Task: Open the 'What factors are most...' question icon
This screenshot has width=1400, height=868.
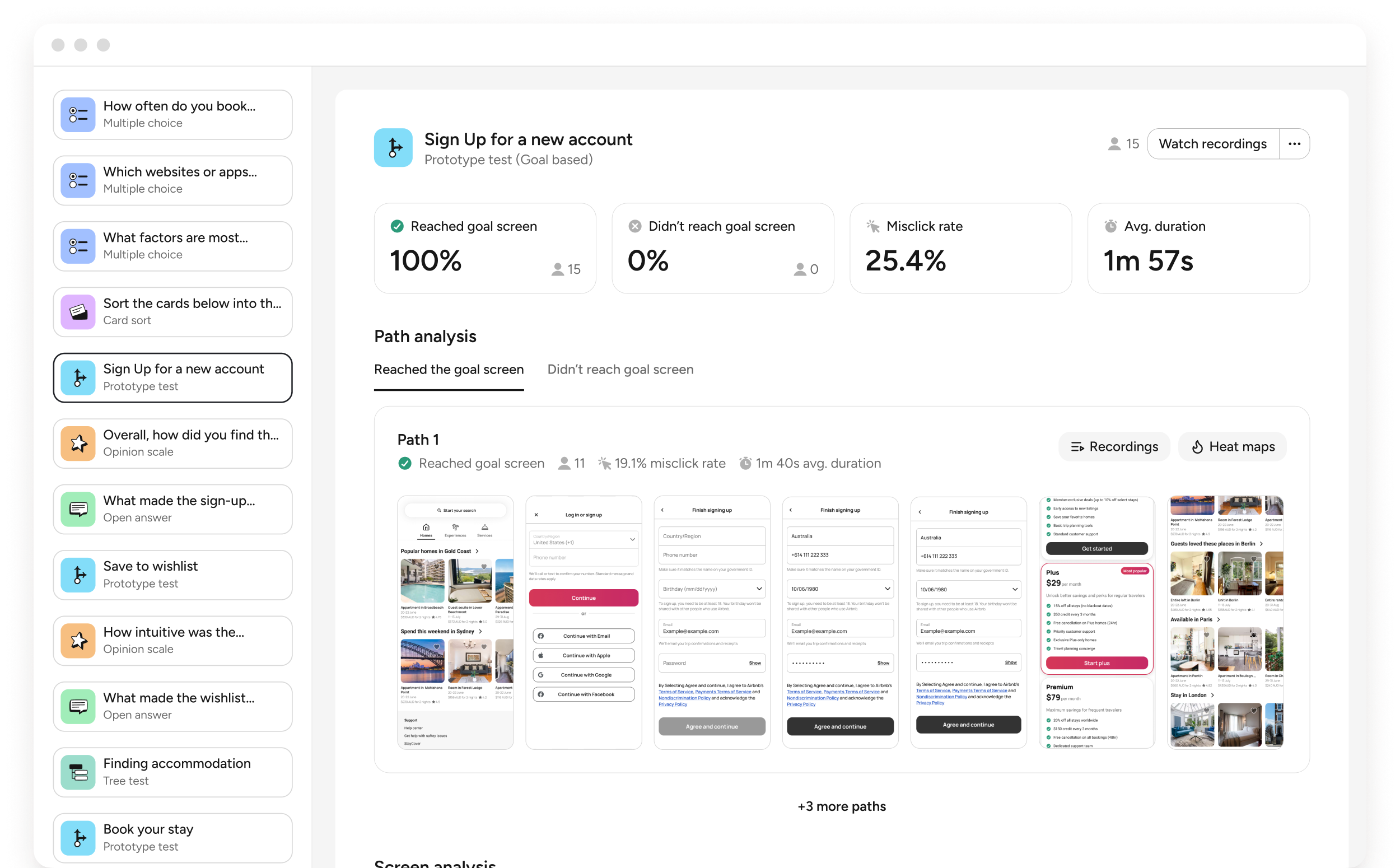Action: coord(78,246)
